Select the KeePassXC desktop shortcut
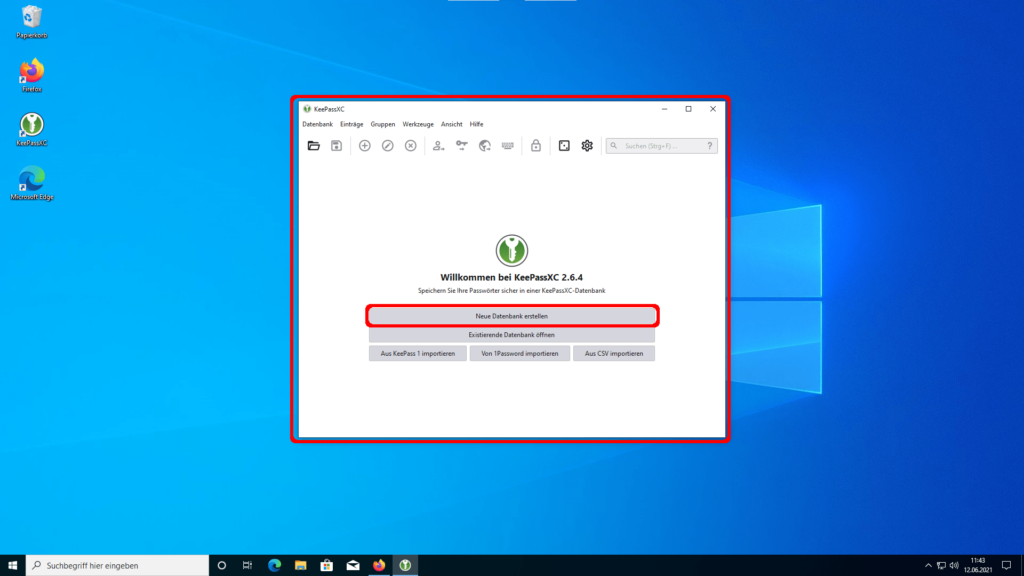 (x=31, y=129)
